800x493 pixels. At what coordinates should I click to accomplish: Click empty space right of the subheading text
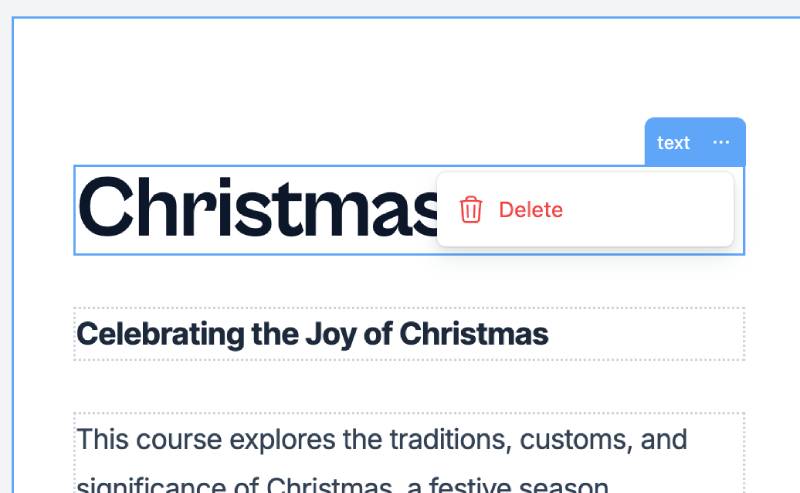(650, 334)
